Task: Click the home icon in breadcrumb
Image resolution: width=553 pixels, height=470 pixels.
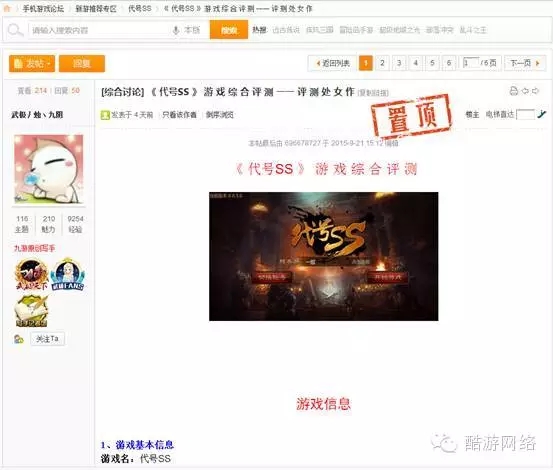Action: pyautogui.click(x=7, y=8)
